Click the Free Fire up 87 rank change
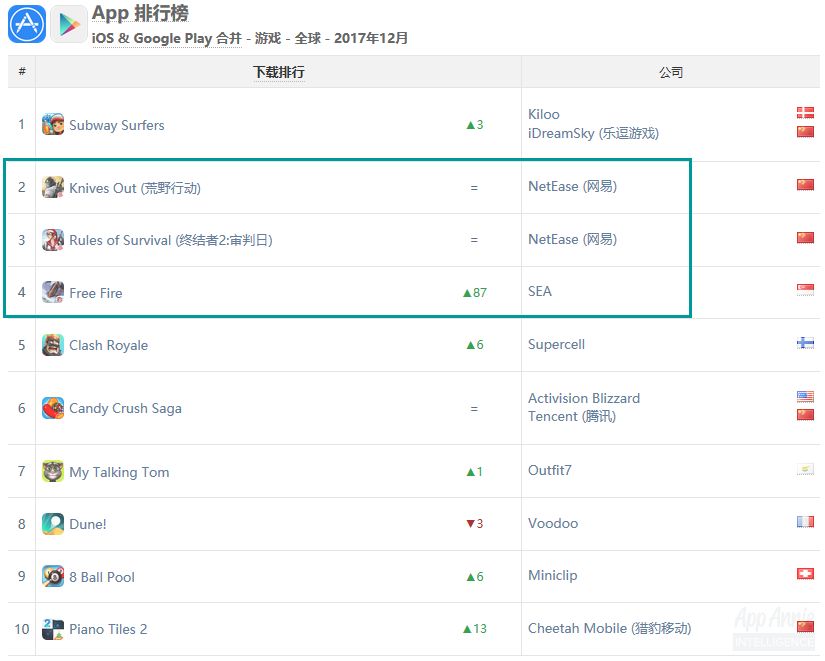 [474, 293]
